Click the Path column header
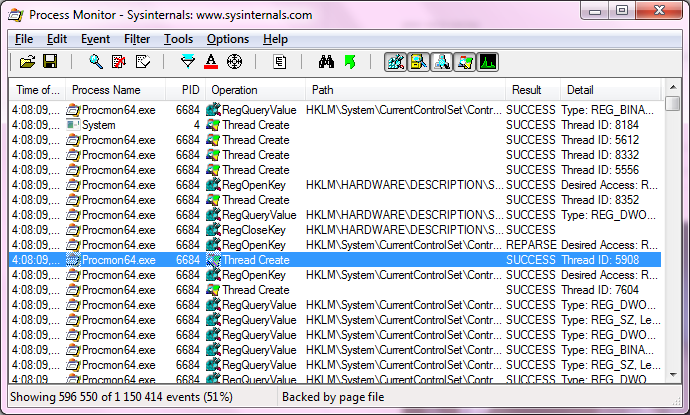 tap(405, 90)
